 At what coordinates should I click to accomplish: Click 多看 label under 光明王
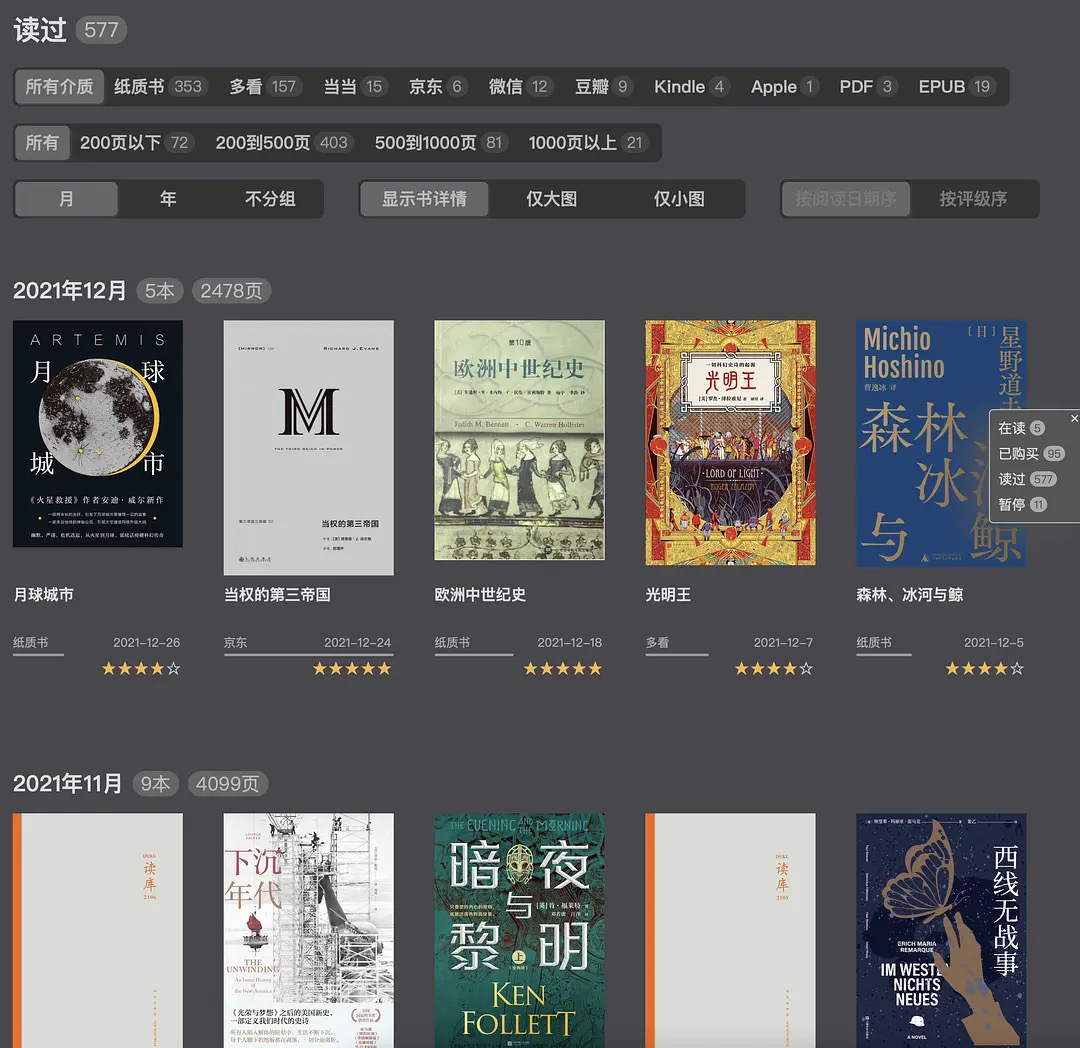[x=657, y=642]
